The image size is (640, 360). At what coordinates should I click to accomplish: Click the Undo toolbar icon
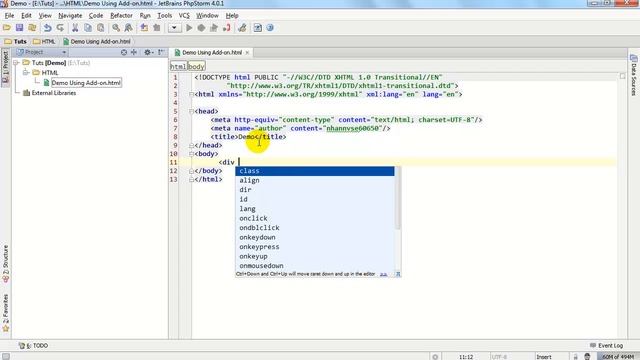[47, 28]
